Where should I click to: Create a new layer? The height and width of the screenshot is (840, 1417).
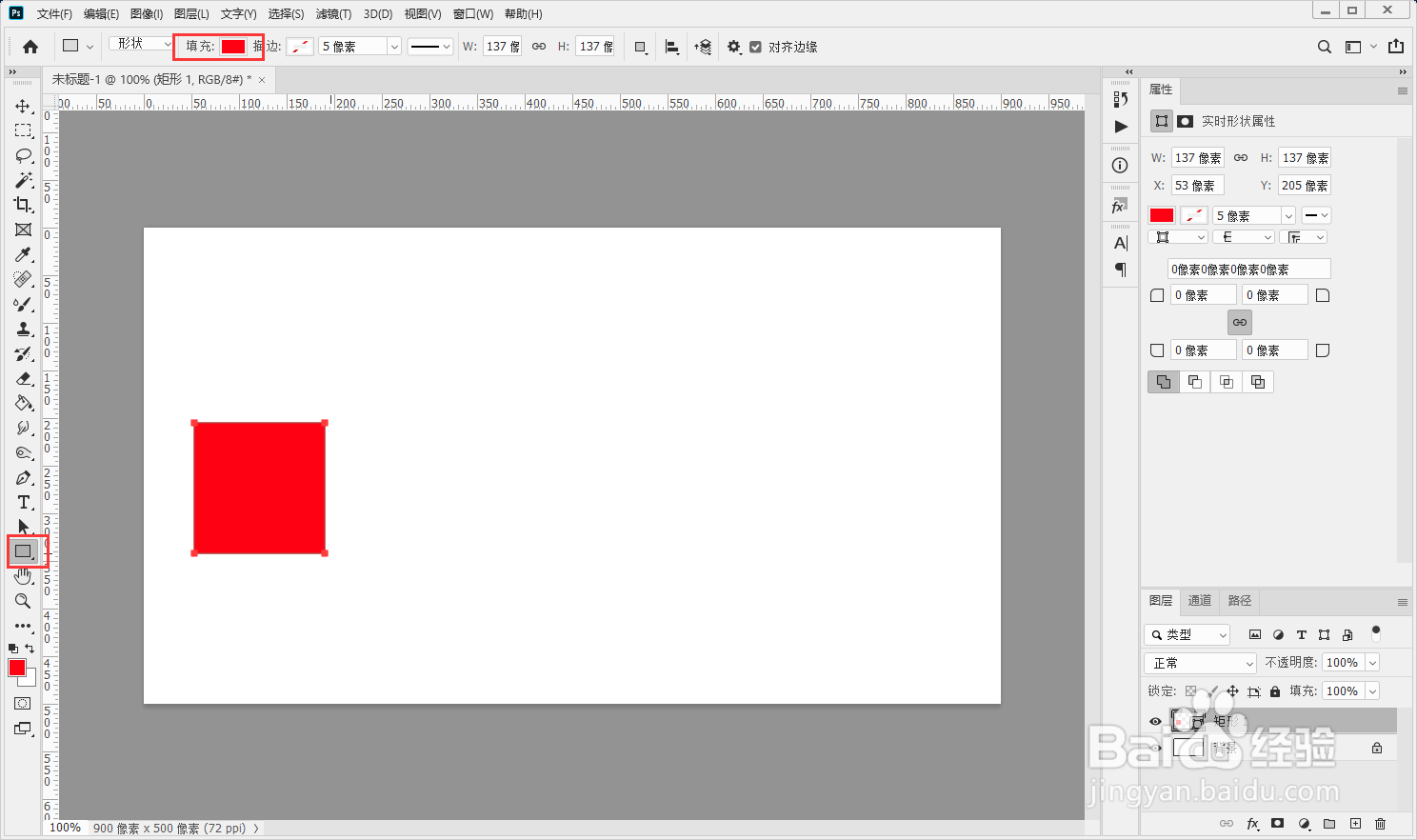(x=1355, y=824)
